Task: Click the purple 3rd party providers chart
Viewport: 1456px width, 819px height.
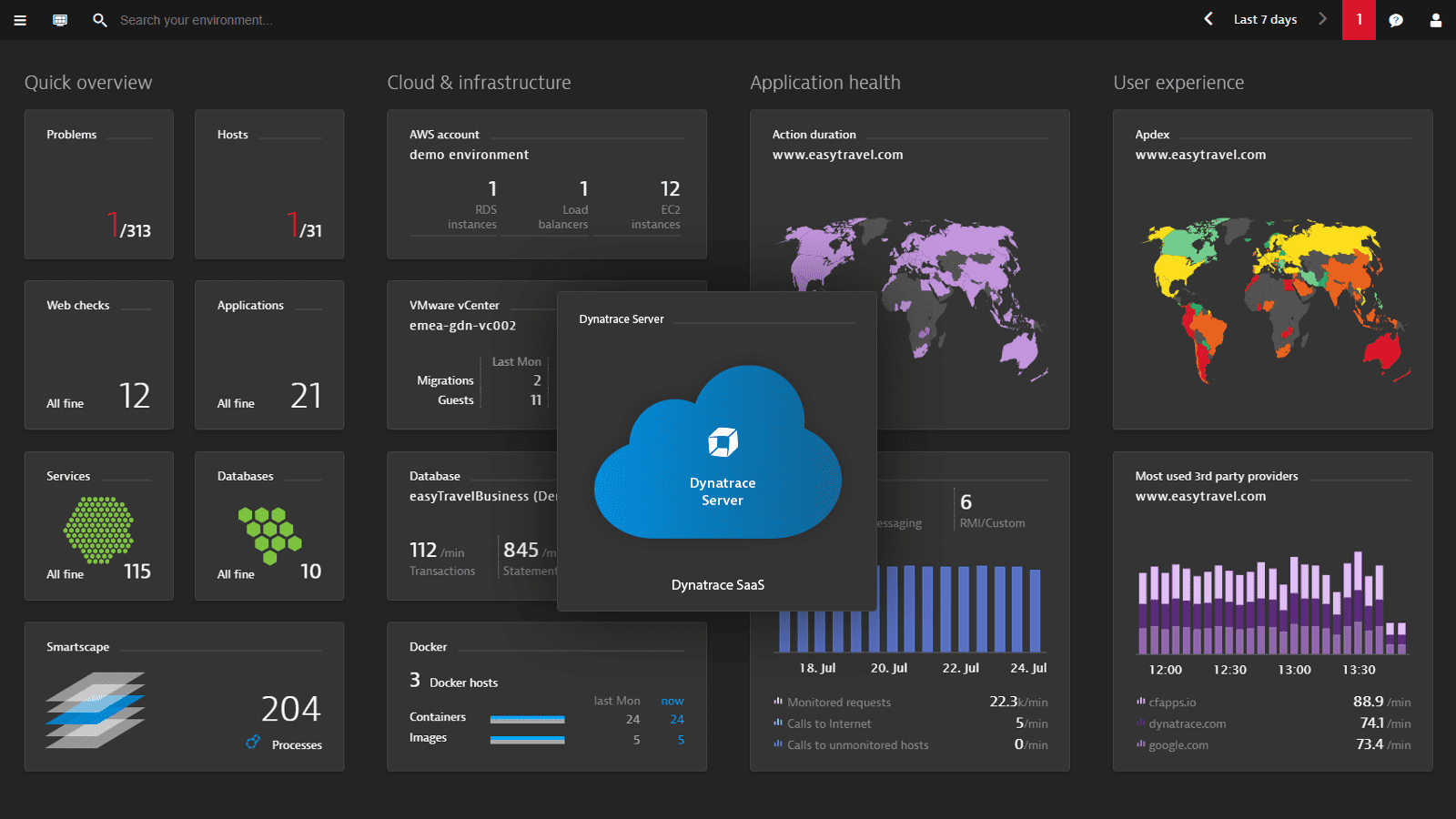Action: tap(1274, 602)
